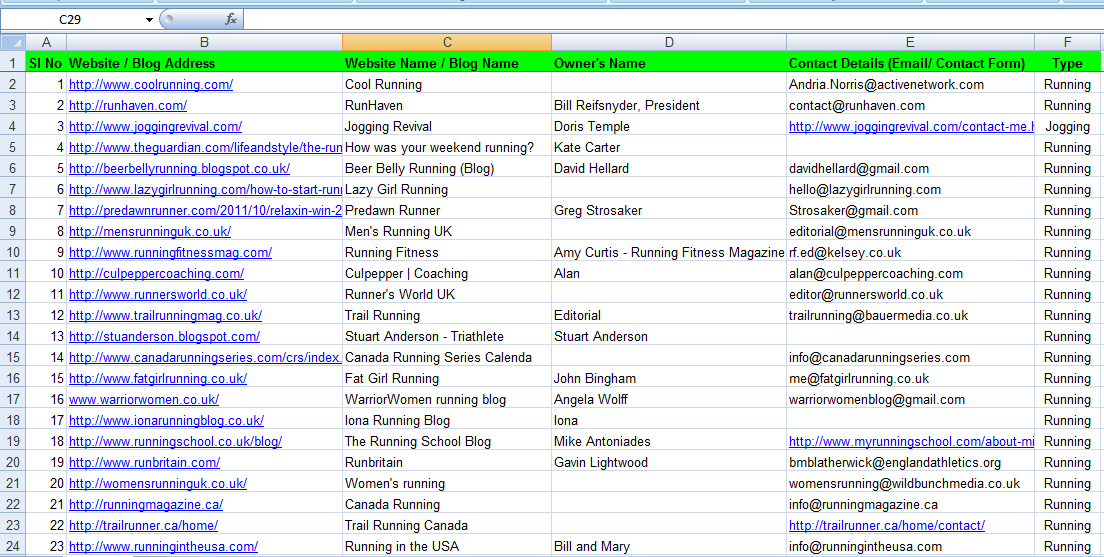Image resolution: width=1104 pixels, height=557 pixels.
Task: Open the trailrunningmag.co.uk link
Action: 165,315
